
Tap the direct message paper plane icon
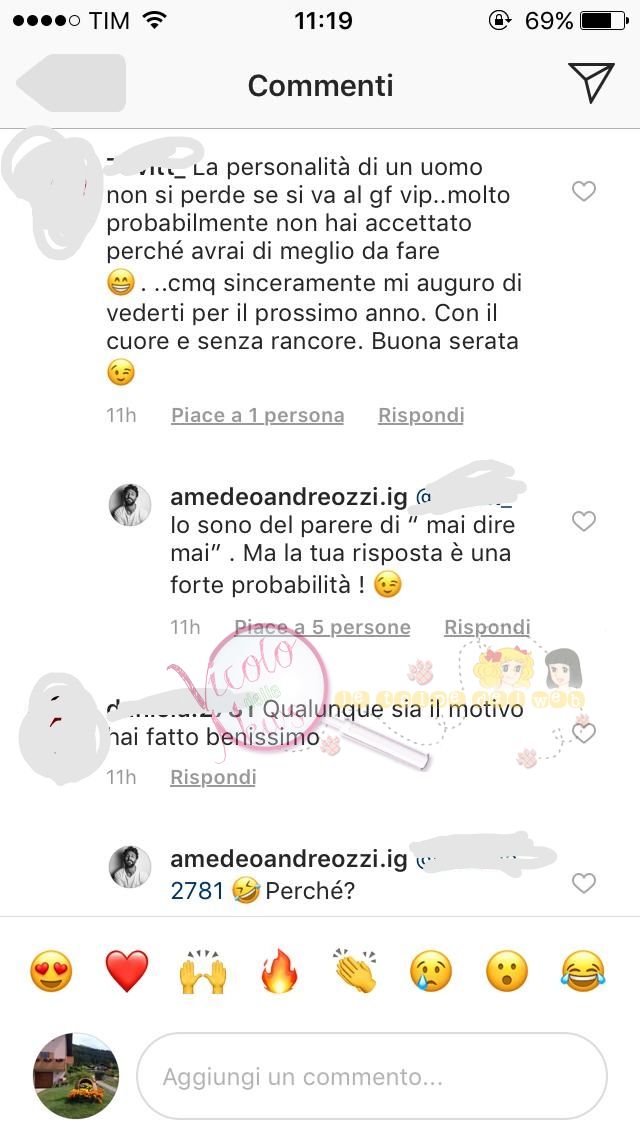pos(591,82)
